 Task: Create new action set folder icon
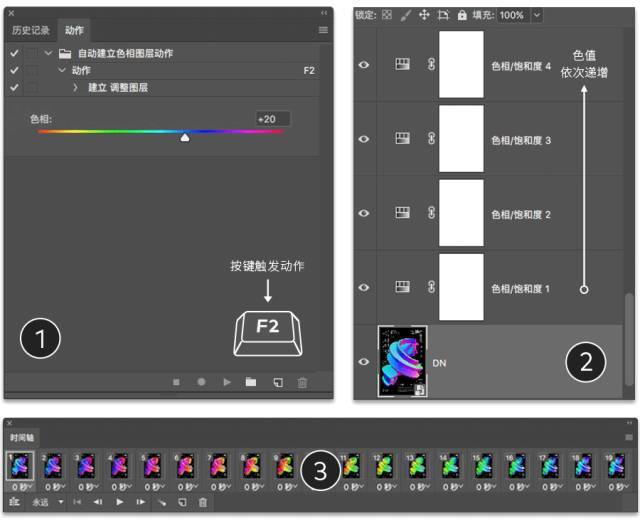tap(251, 382)
